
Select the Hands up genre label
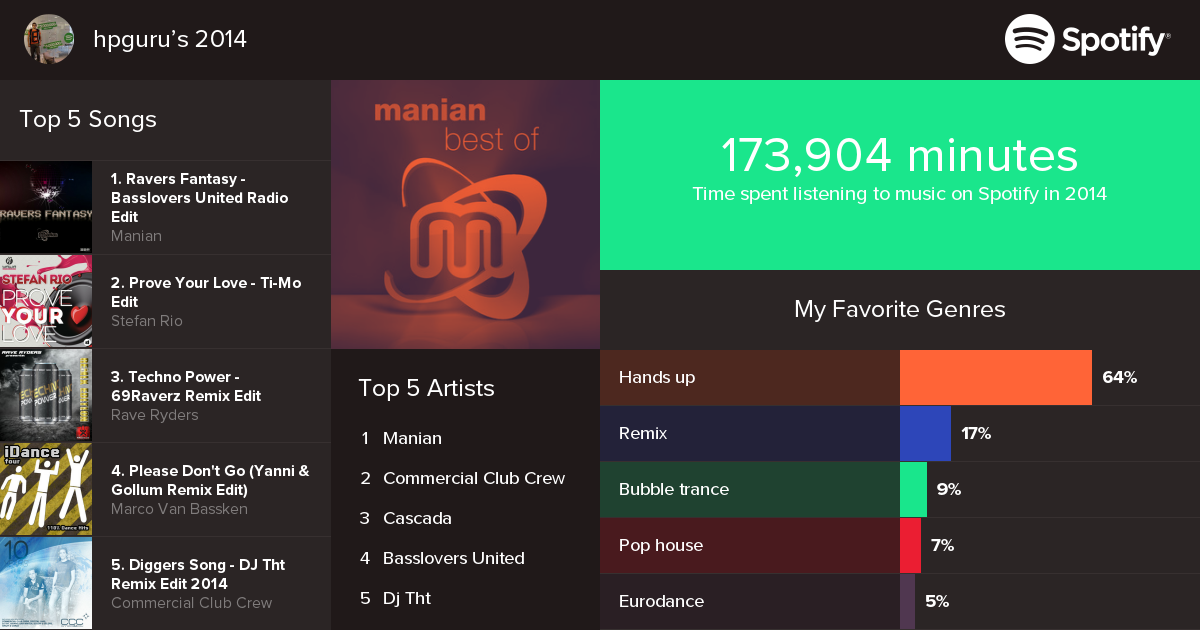[x=657, y=378]
